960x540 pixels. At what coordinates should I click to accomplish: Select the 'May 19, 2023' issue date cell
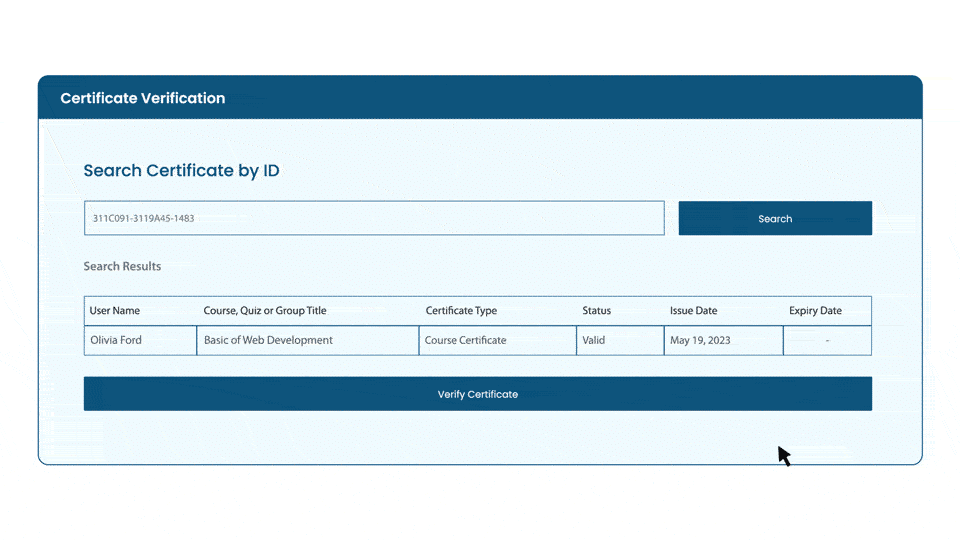pos(723,340)
